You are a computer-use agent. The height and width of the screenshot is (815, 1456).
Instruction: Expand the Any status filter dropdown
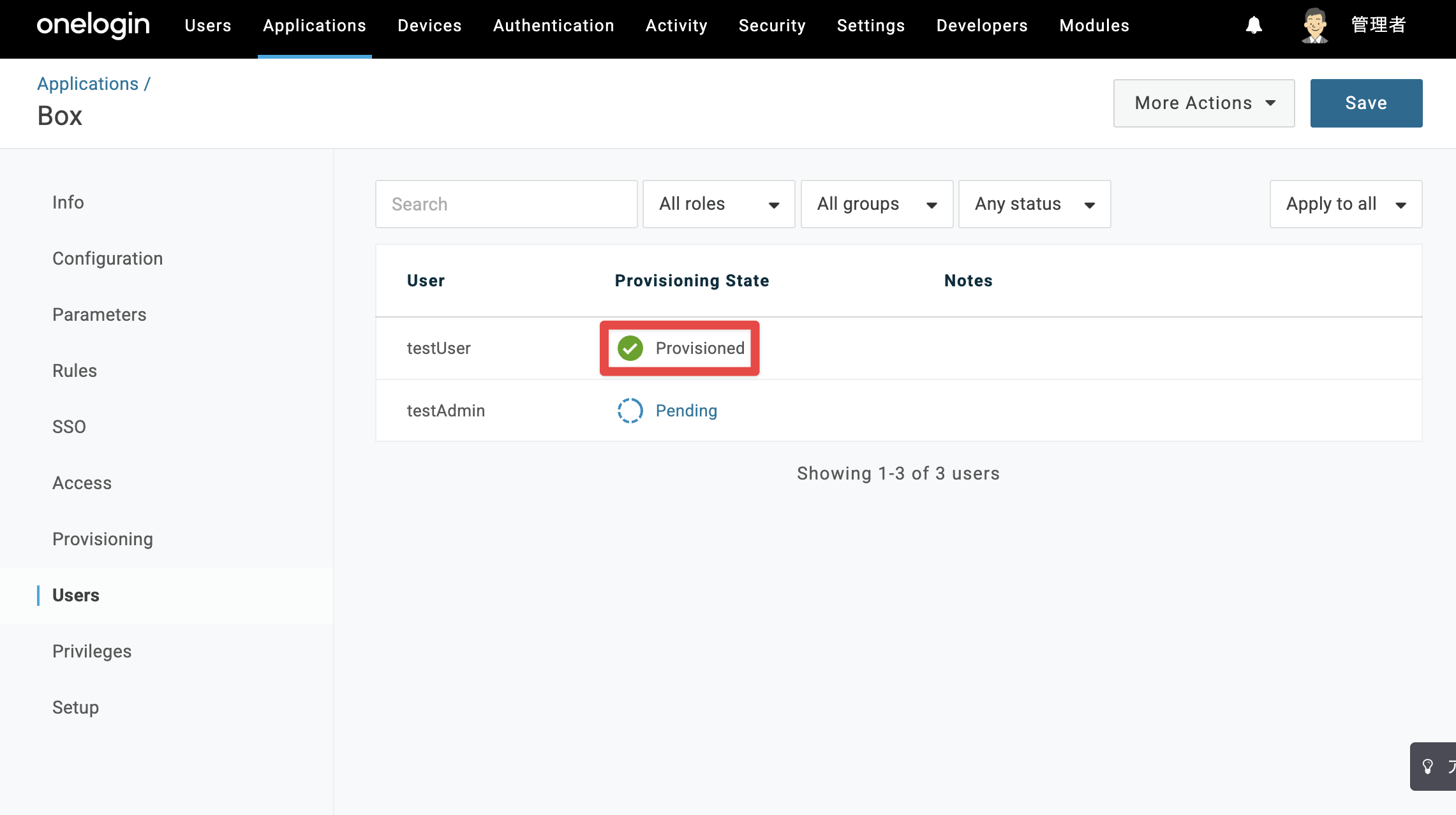(x=1035, y=204)
